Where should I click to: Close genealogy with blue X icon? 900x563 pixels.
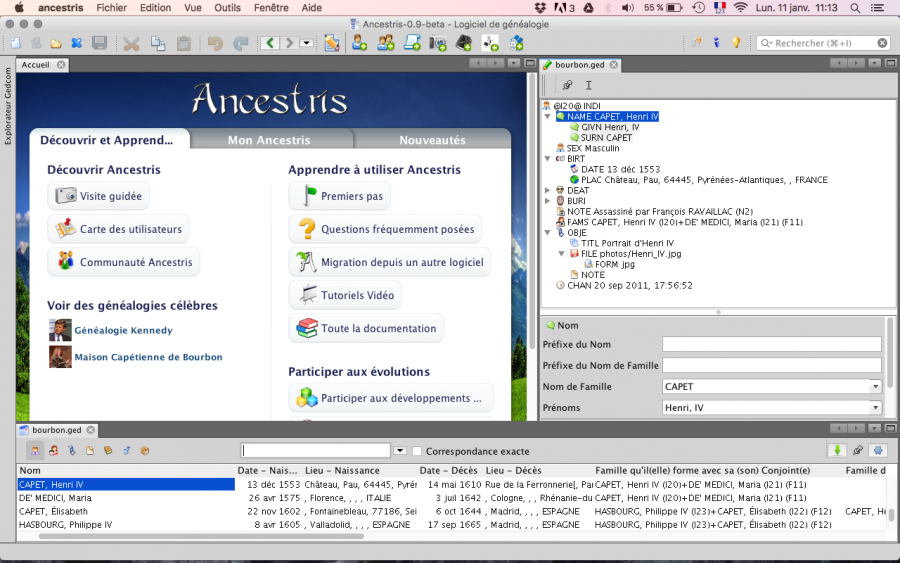tap(76, 43)
